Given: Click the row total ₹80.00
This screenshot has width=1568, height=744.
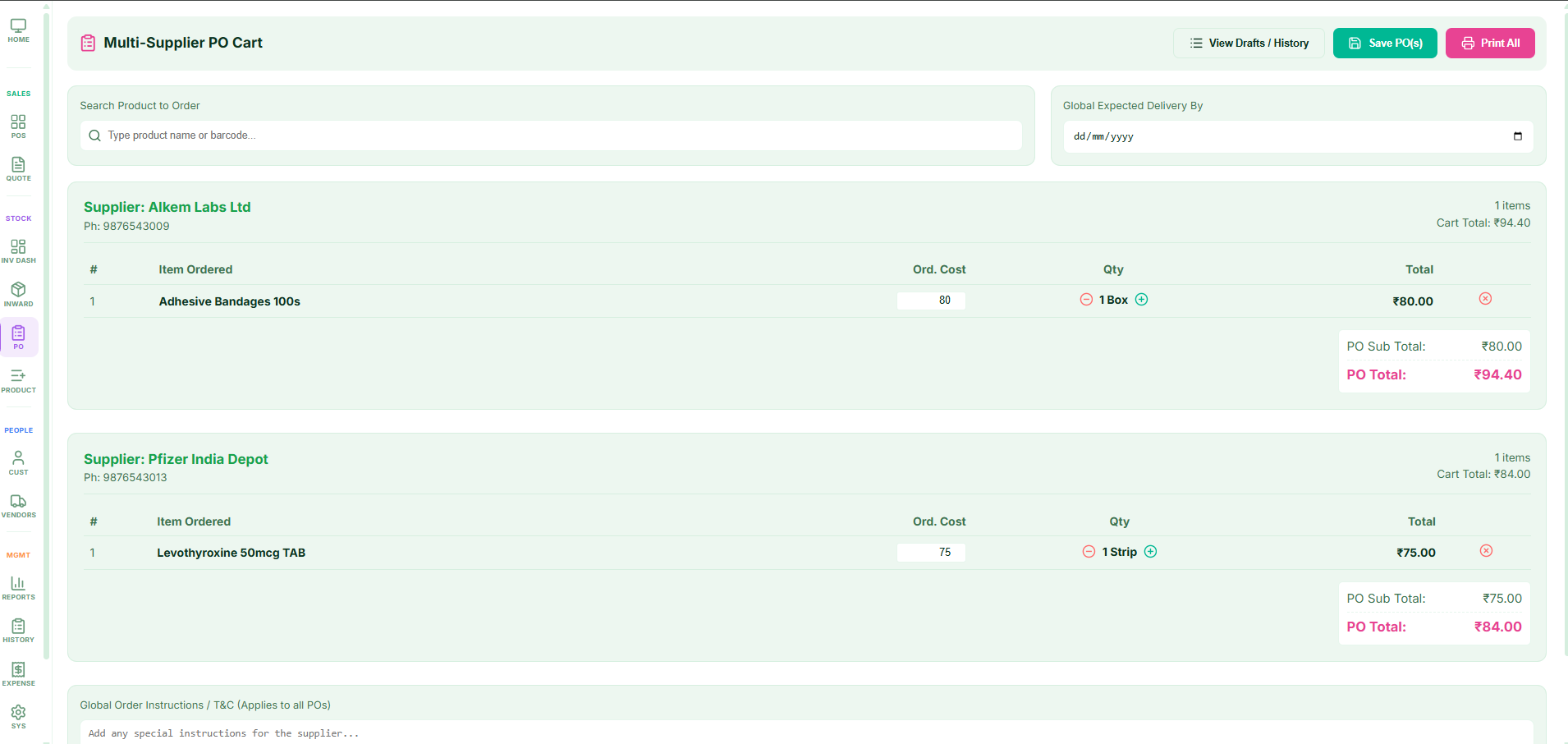Looking at the screenshot, I should coord(1413,301).
